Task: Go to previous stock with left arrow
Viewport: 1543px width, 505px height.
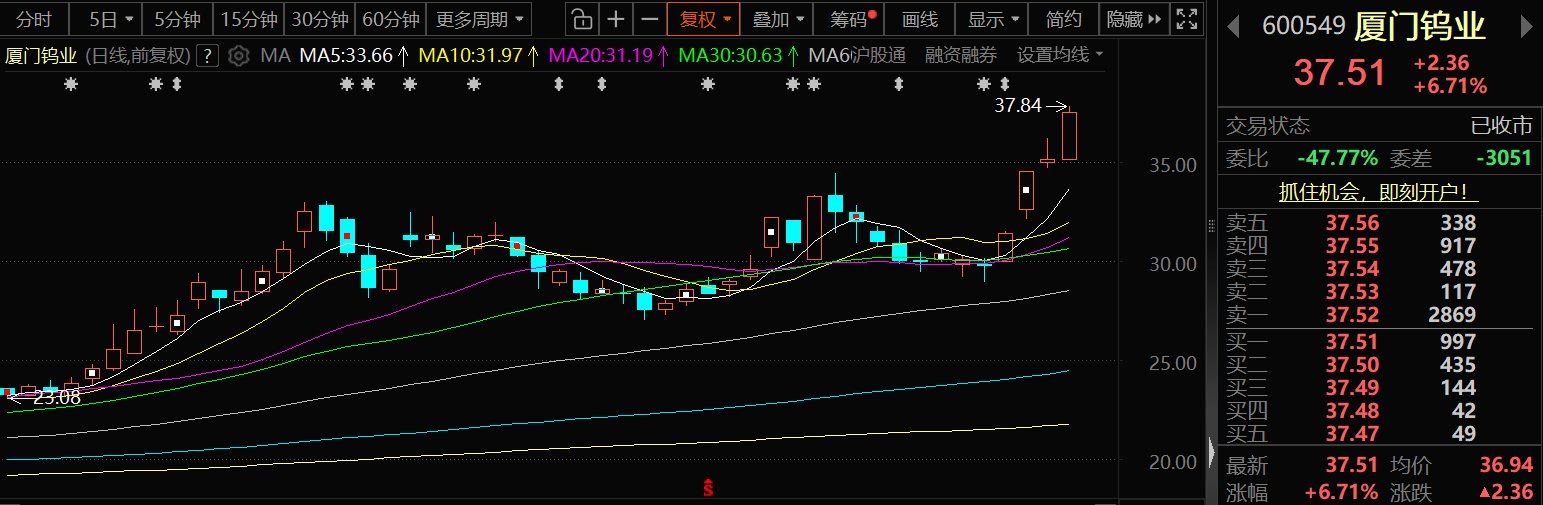Action: click(1234, 27)
